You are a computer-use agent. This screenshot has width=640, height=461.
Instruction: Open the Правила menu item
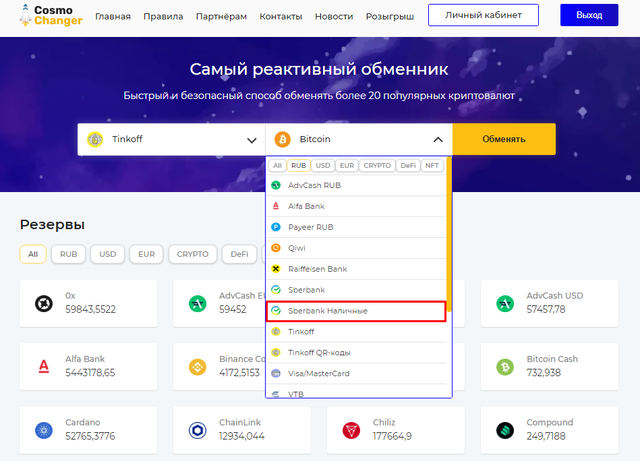click(x=163, y=17)
